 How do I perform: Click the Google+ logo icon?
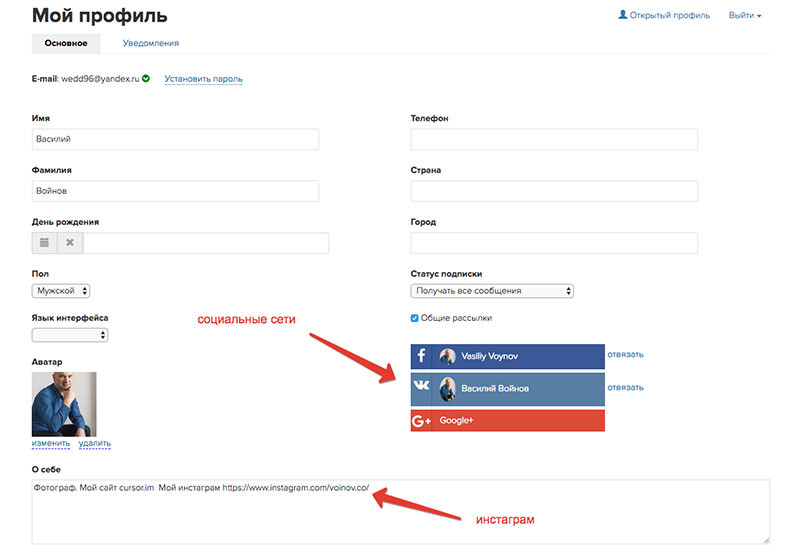(x=421, y=421)
